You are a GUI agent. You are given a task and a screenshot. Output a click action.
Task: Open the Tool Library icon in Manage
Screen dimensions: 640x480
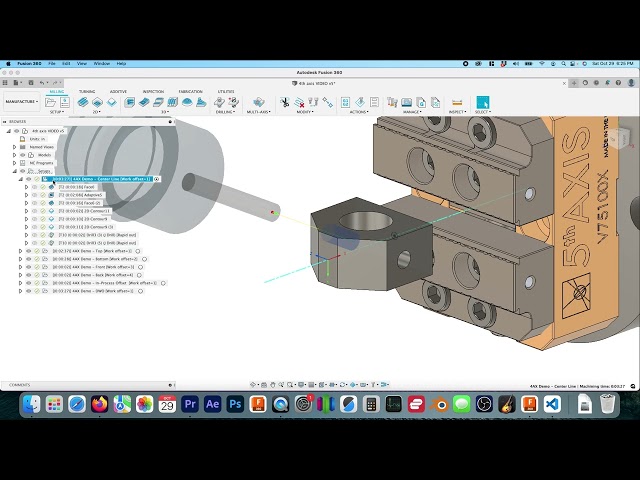coord(392,102)
